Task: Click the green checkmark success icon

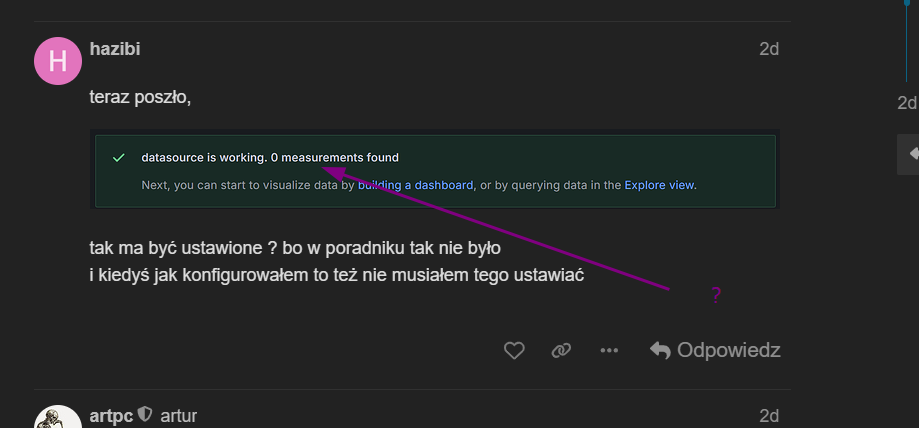Action: click(x=119, y=158)
